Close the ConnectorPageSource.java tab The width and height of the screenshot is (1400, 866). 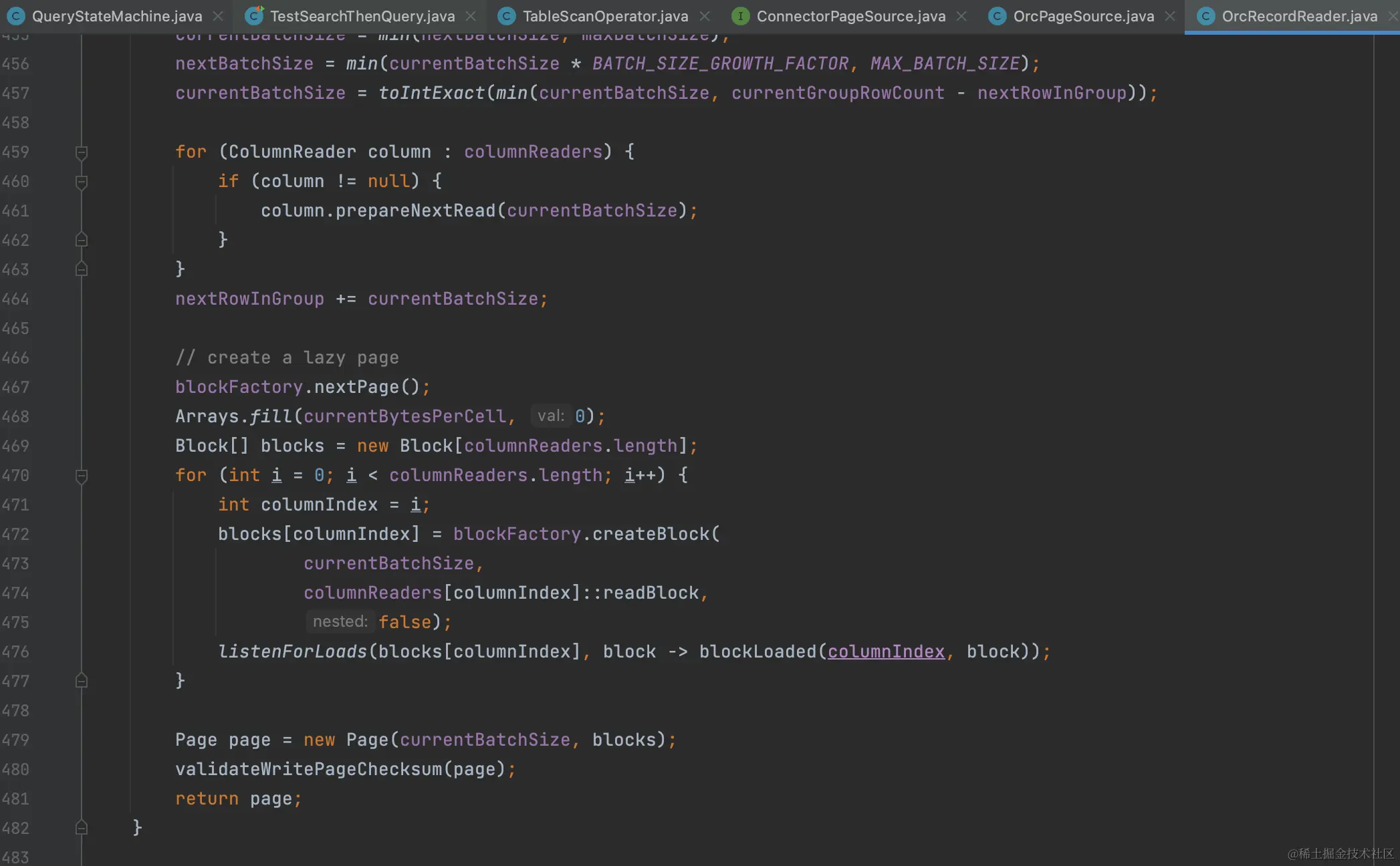click(961, 16)
